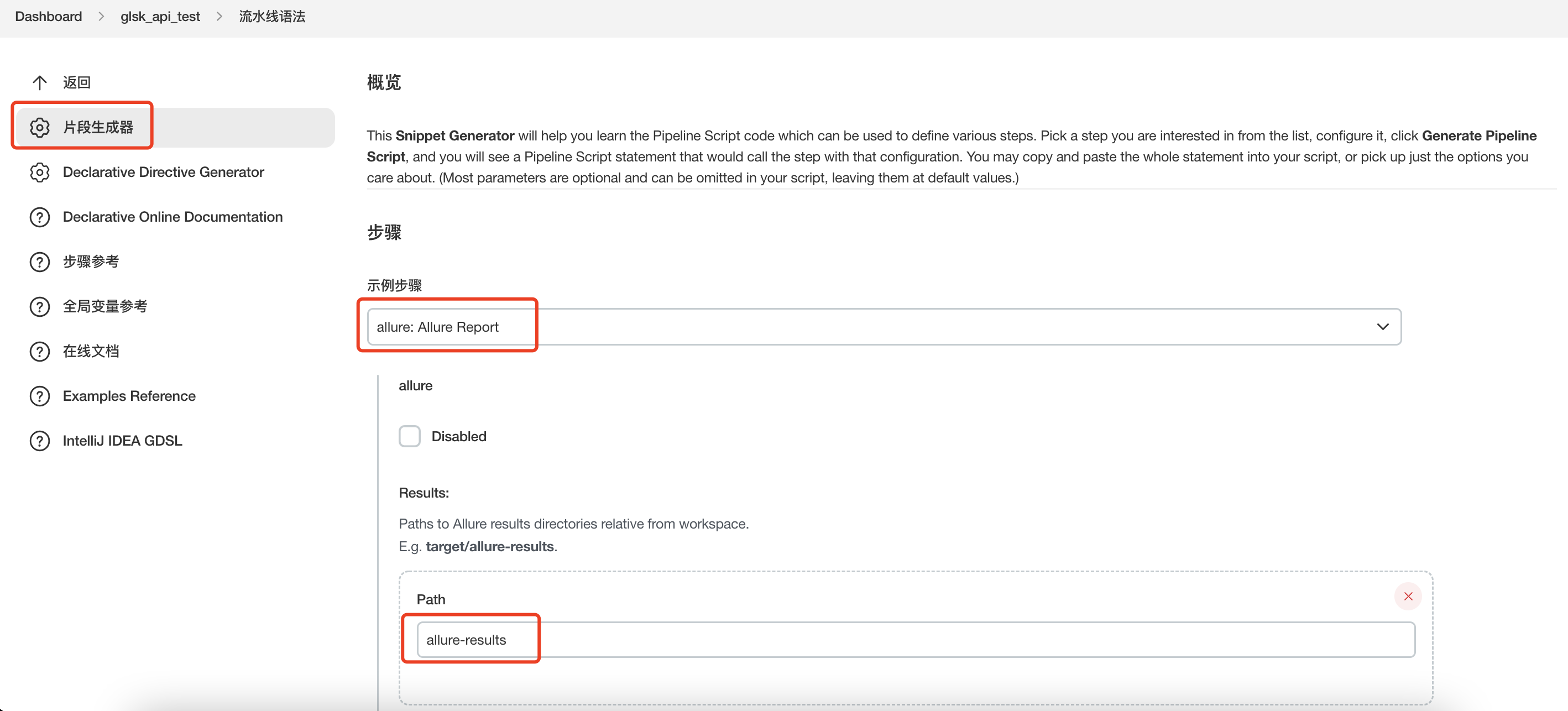
Task: Click the Examples Reference question mark icon
Action: tap(40, 396)
